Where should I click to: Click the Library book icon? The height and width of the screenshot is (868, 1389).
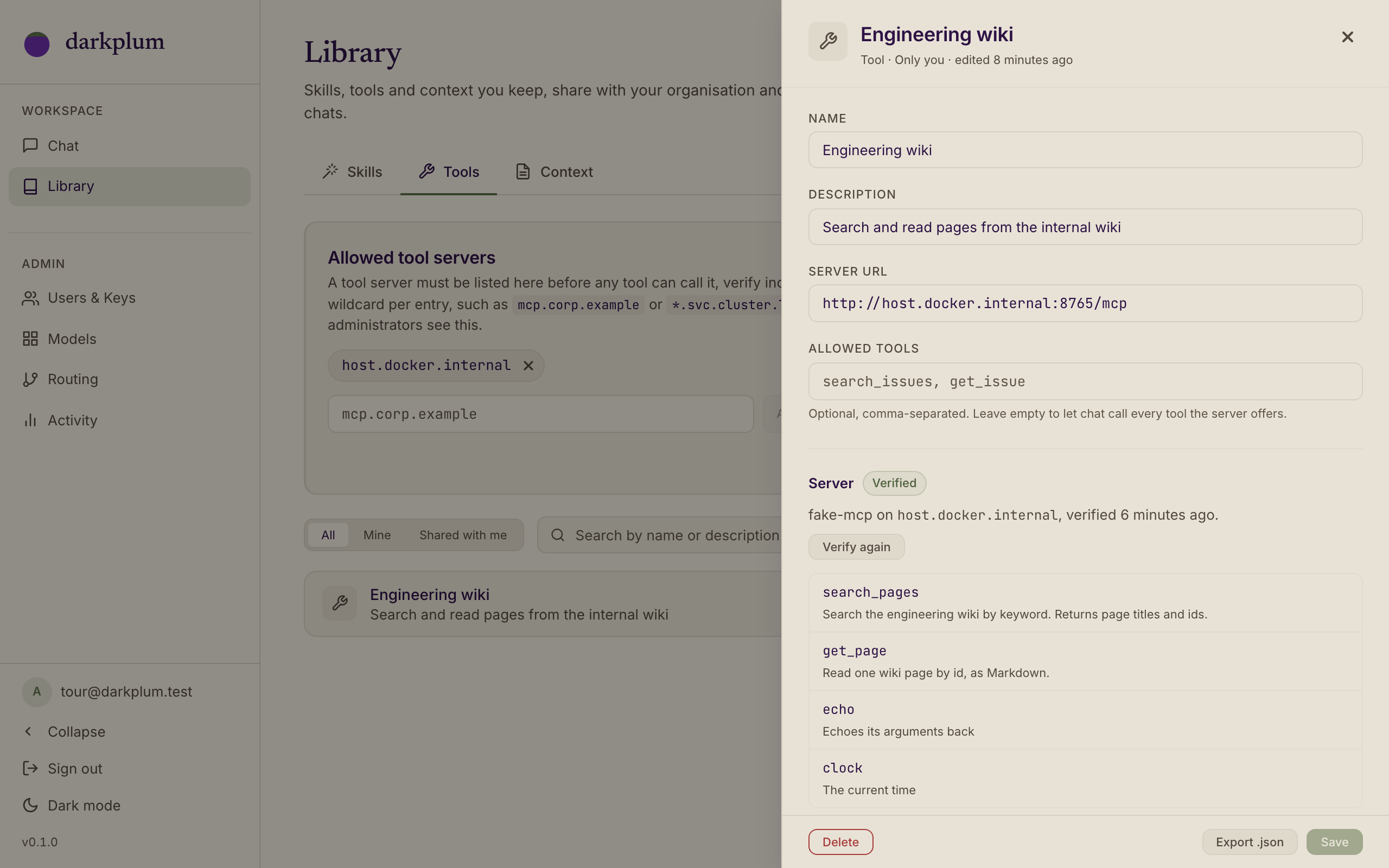(30, 187)
